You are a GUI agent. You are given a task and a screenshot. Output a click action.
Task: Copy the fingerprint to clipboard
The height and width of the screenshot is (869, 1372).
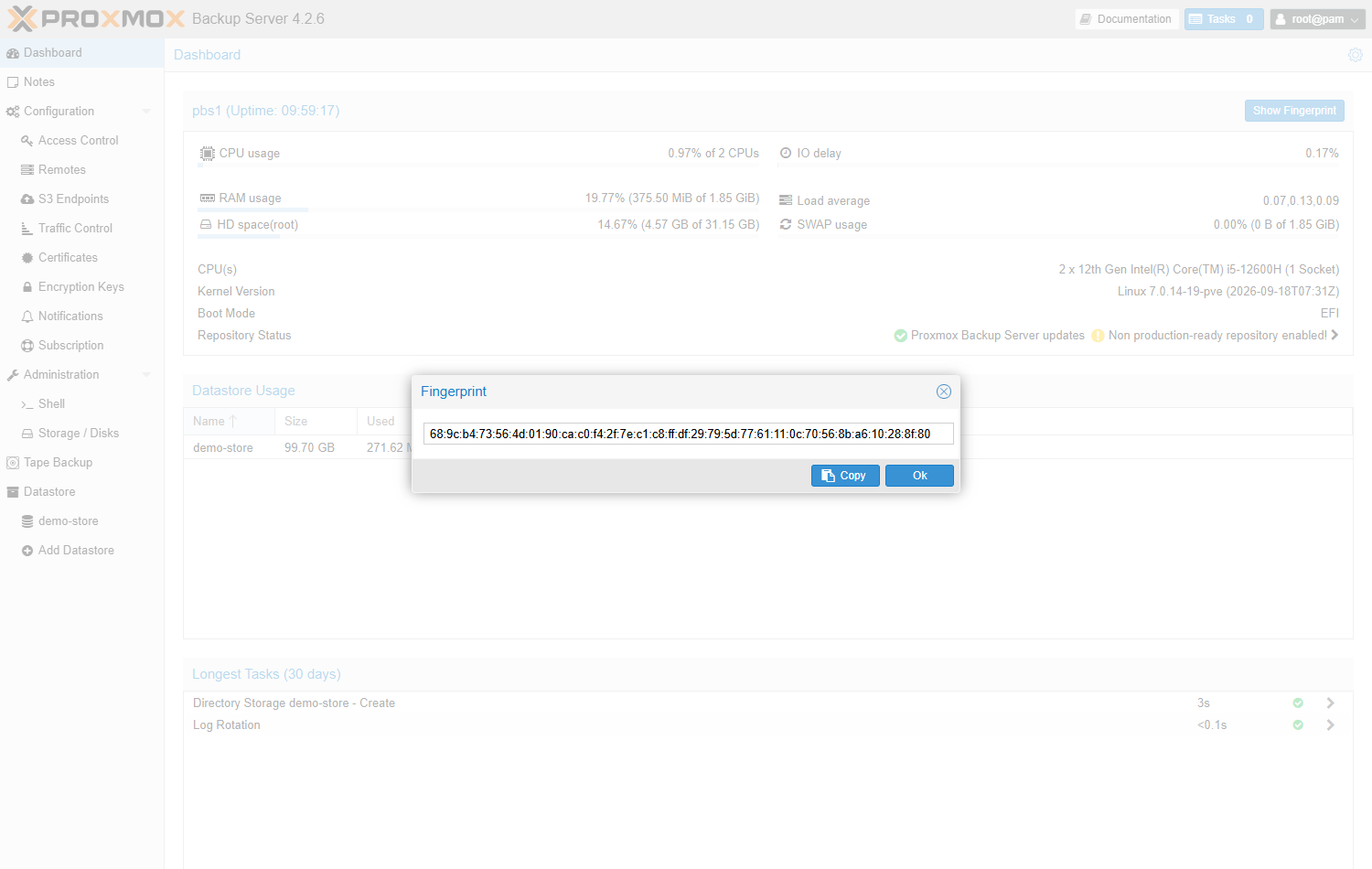tap(845, 476)
